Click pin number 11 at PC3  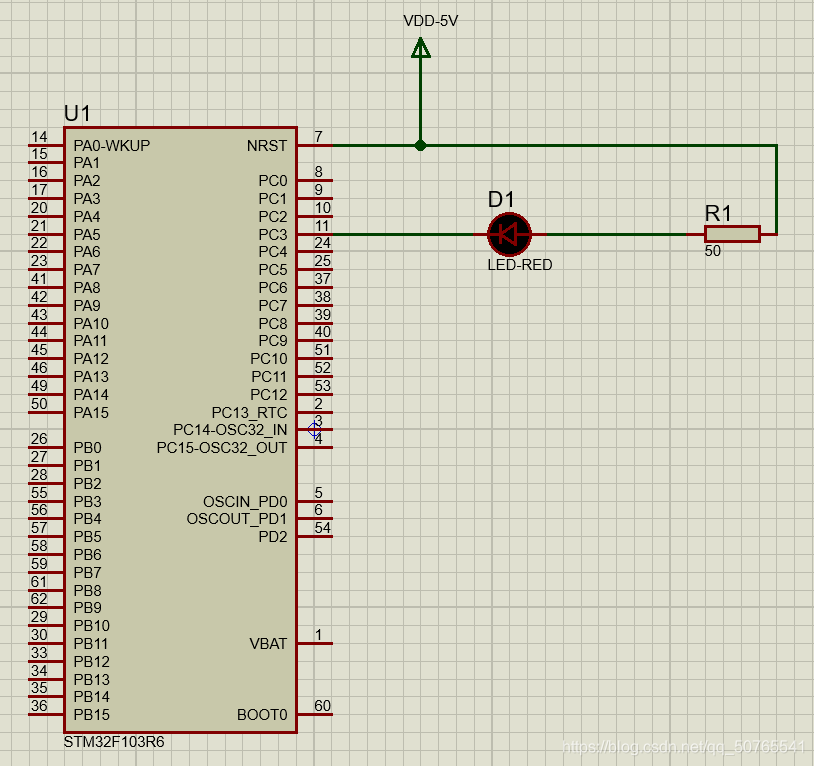(x=322, y=226)
